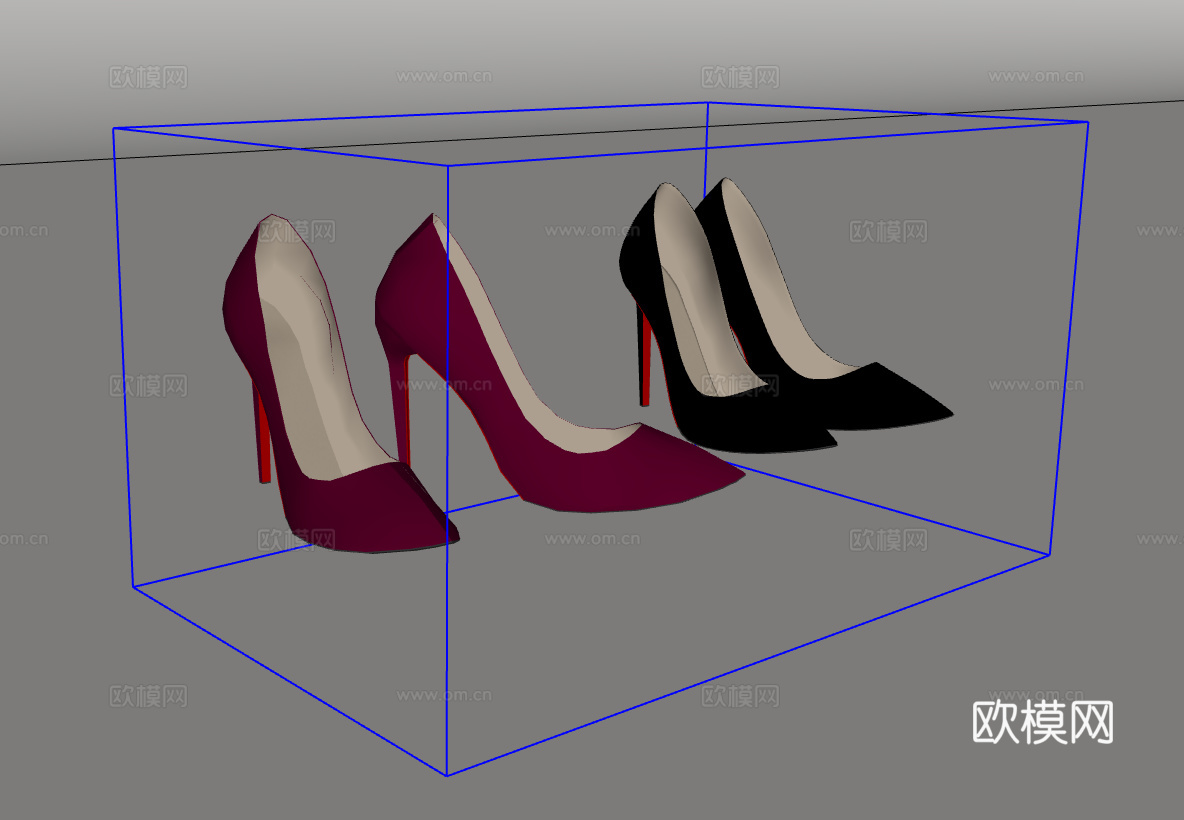Click the large white 欧模网 logo
The image size is (1184, 820).
[x=1043, y=722]
